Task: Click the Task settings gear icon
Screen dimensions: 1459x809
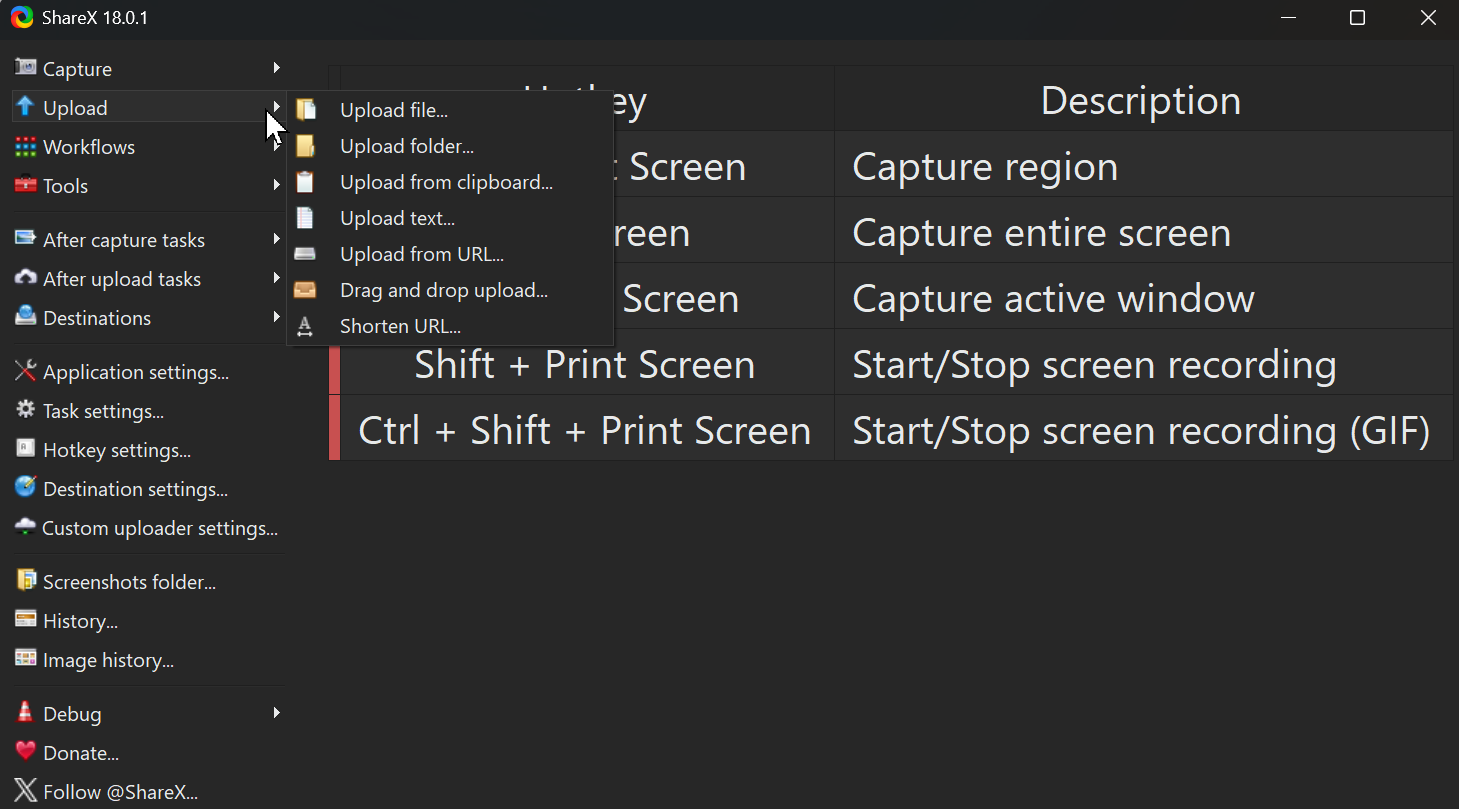Action: pos(25,410)
